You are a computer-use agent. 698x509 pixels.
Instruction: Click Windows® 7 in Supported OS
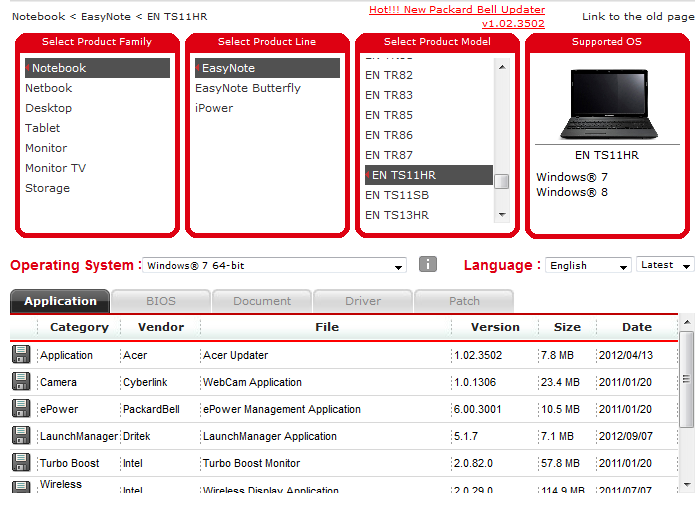[572, 177]
